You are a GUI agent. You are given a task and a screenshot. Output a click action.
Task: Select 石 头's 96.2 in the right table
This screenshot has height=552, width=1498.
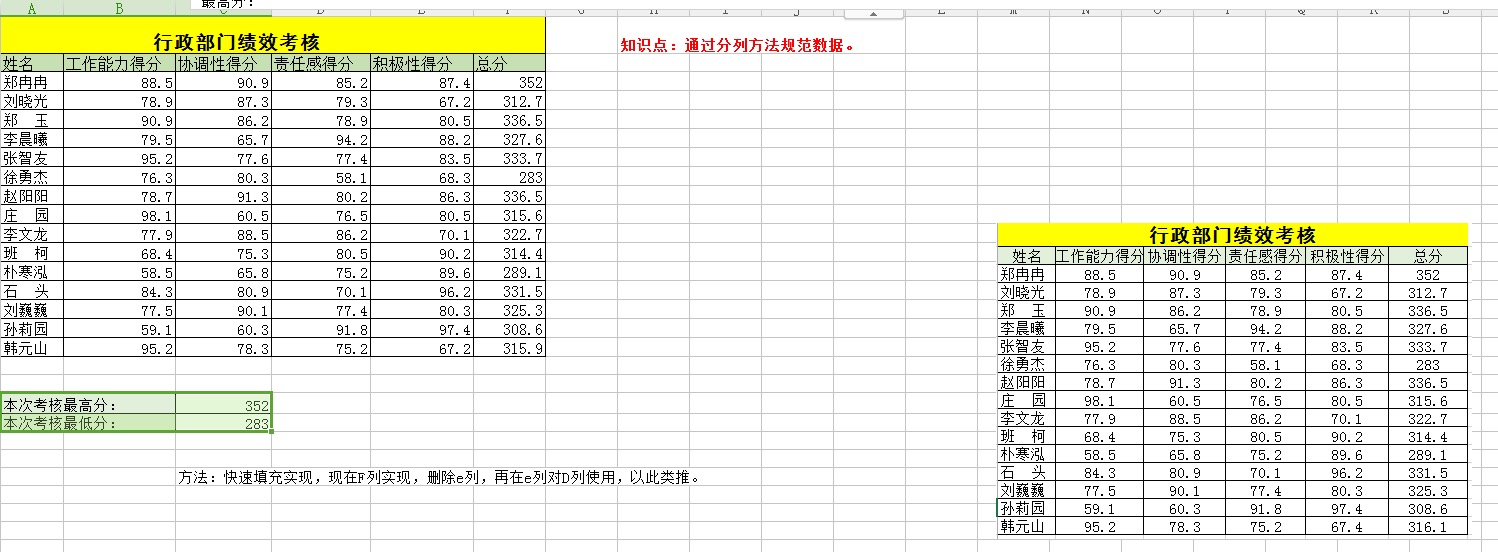[1347, 472]
